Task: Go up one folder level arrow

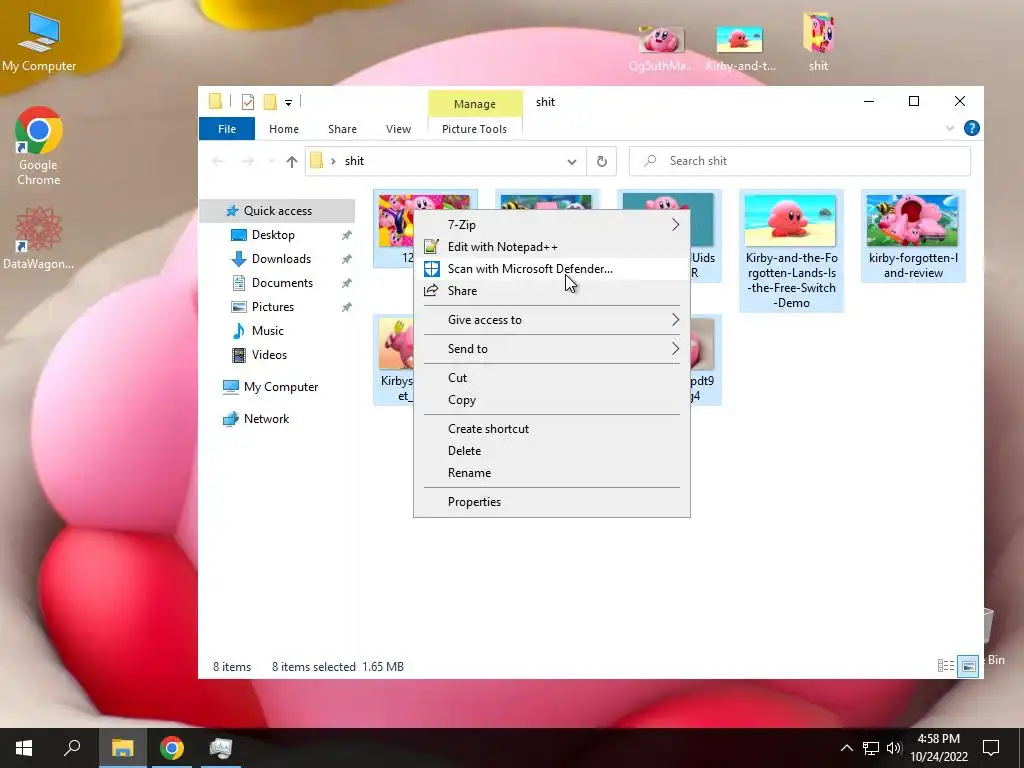Action: 291,161
